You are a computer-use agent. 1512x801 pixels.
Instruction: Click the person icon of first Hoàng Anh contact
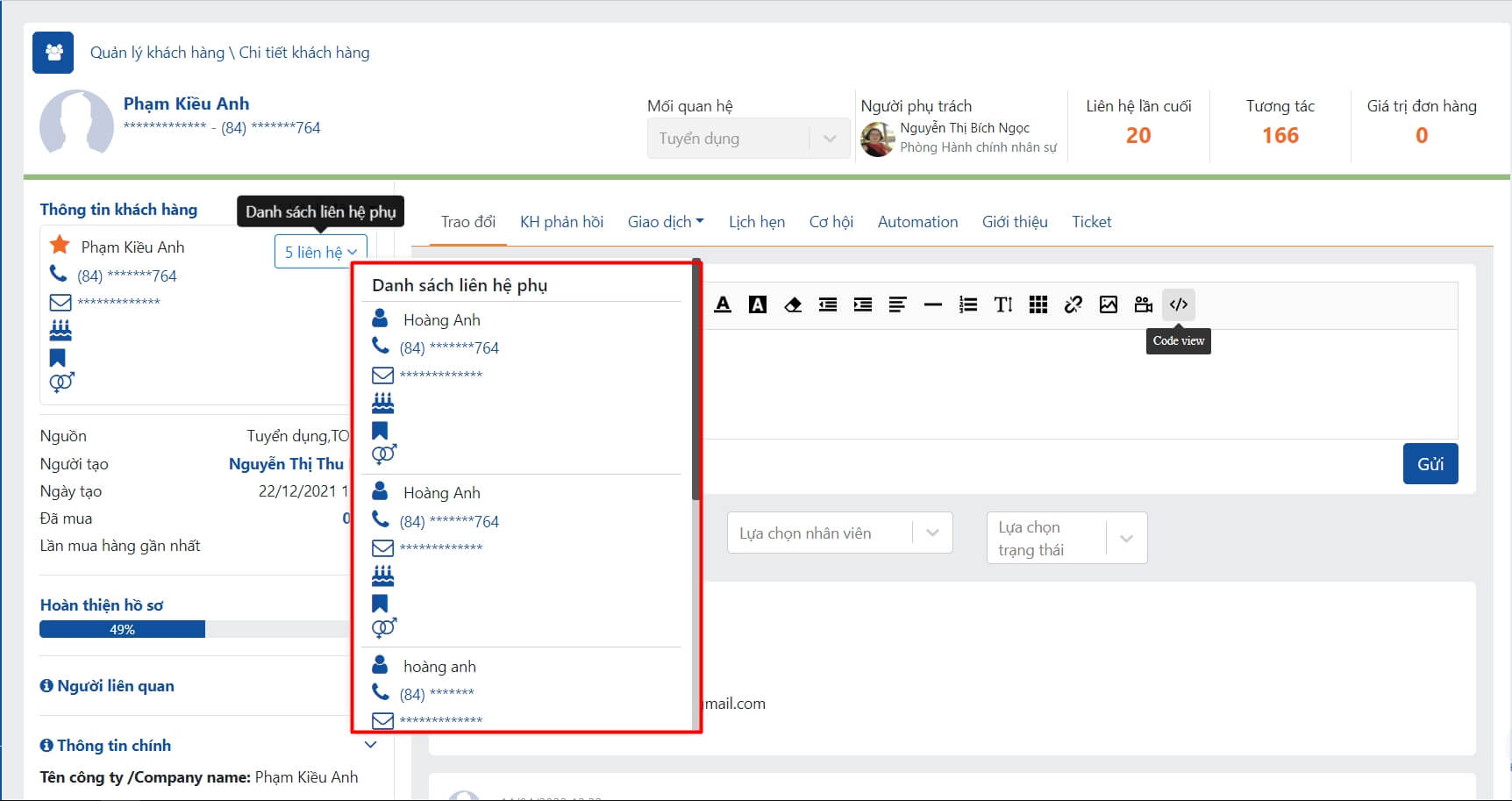tap(380, 318)
